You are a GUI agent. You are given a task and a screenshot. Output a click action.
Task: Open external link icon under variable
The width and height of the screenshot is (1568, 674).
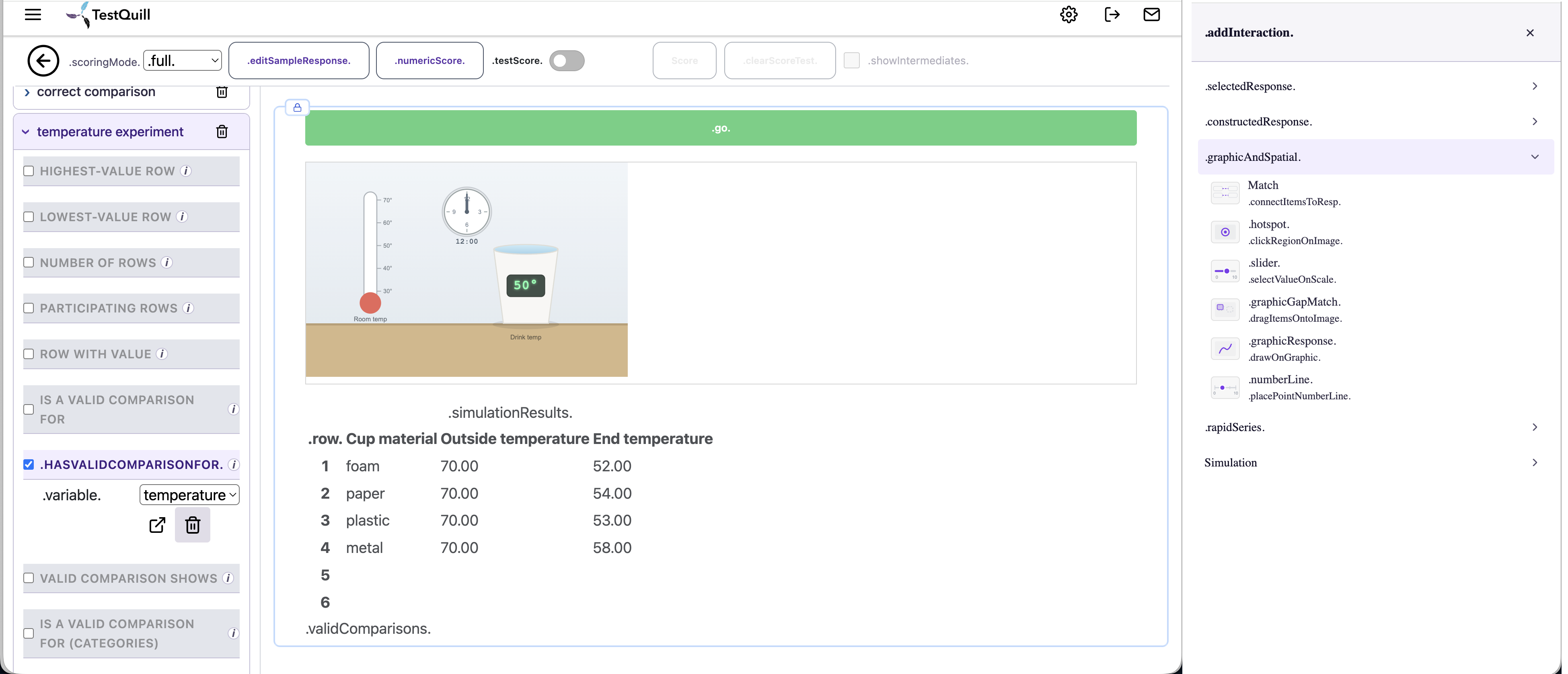coord(157,525)
